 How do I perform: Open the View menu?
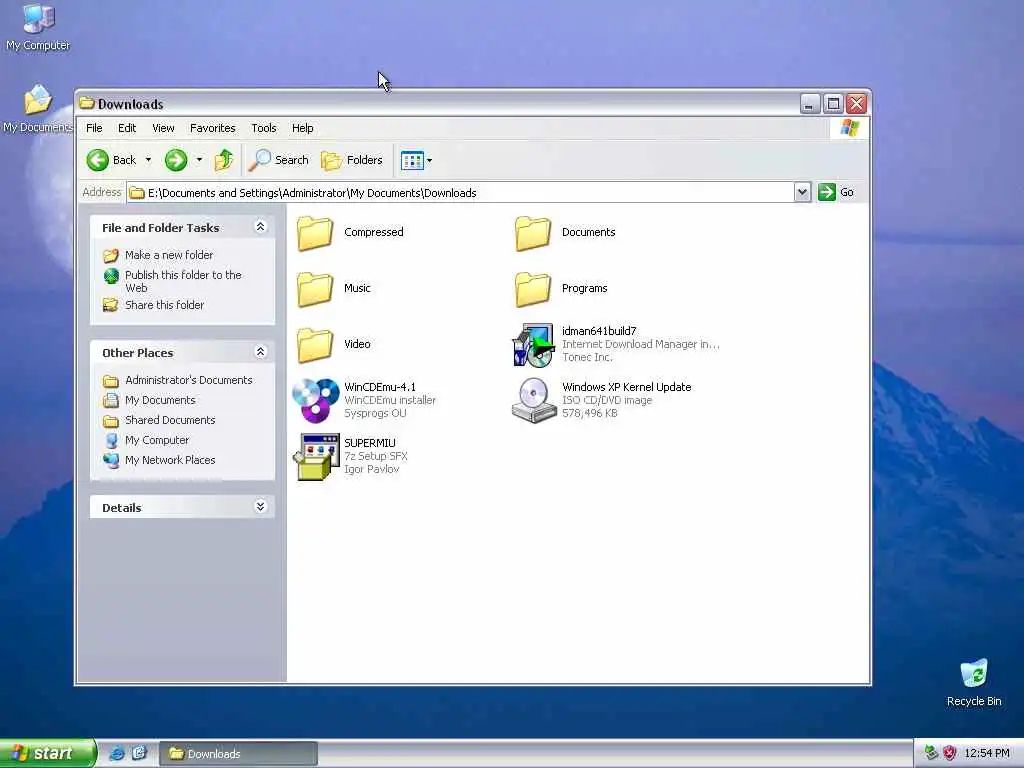coord(163,128)
